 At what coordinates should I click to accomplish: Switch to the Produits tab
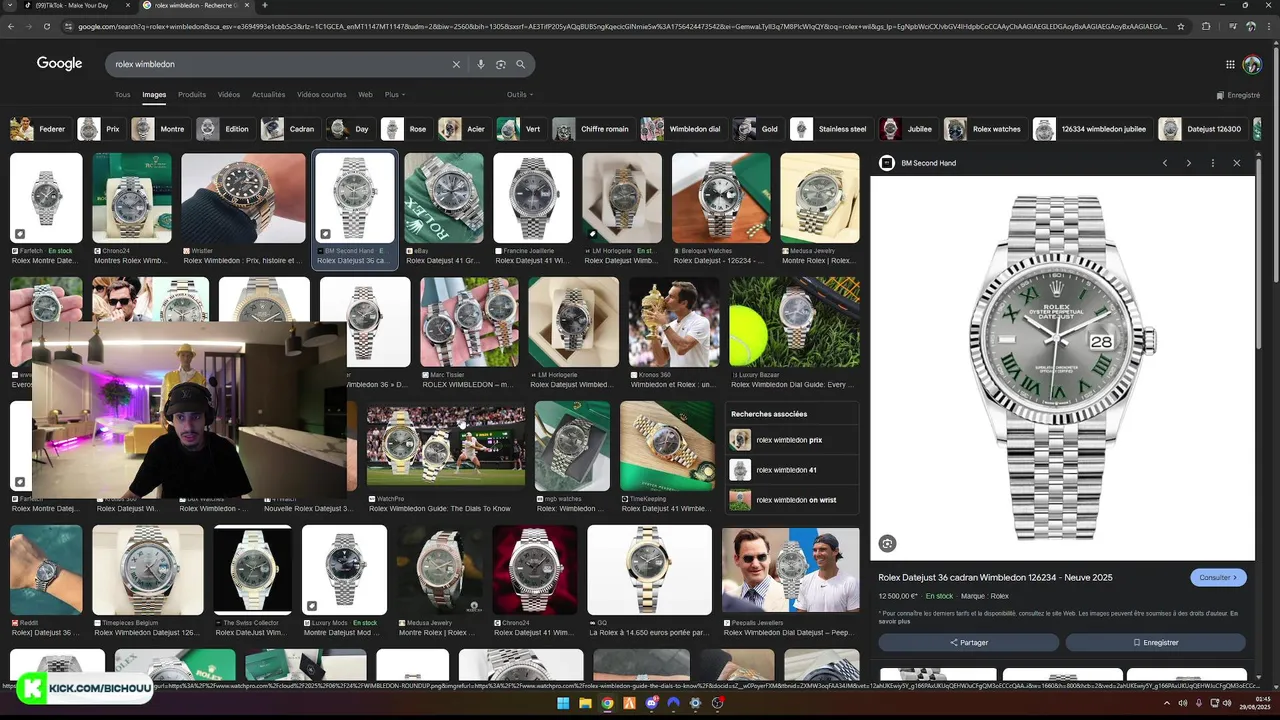point(192,95)
